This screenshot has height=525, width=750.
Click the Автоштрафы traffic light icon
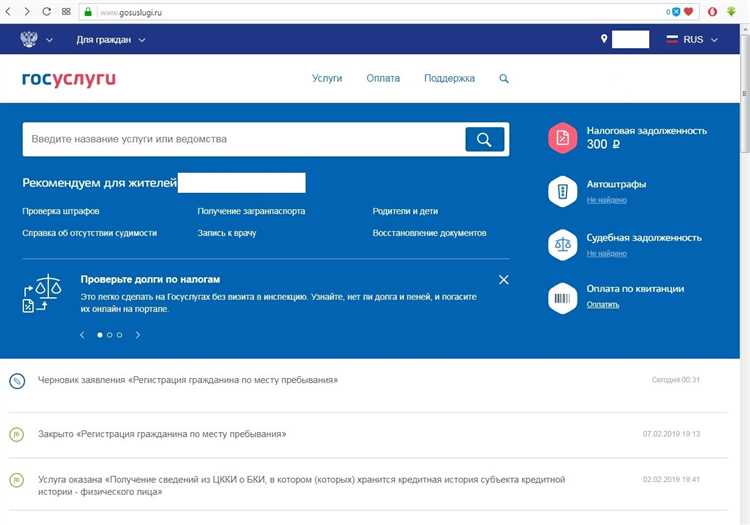click(562, 191)
